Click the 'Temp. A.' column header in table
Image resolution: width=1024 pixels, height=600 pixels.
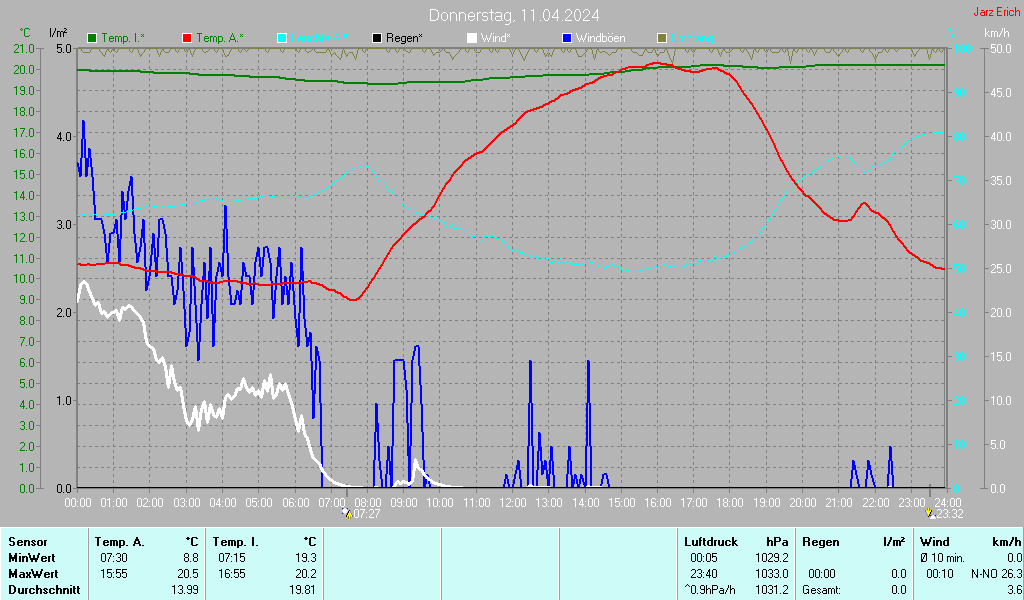coord(120,542)
